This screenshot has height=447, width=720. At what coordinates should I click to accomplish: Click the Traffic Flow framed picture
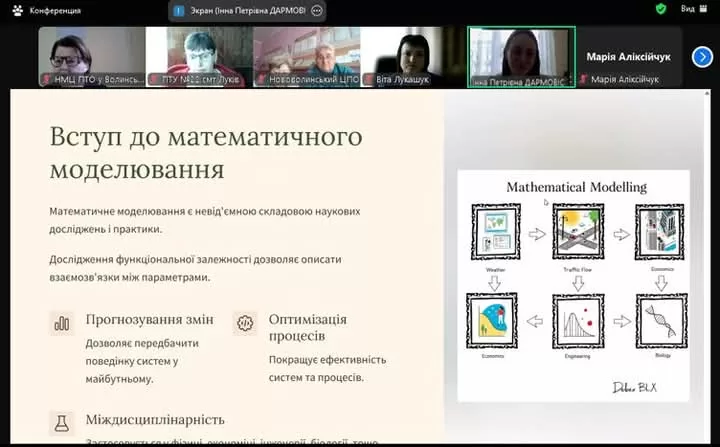[577, 234]
